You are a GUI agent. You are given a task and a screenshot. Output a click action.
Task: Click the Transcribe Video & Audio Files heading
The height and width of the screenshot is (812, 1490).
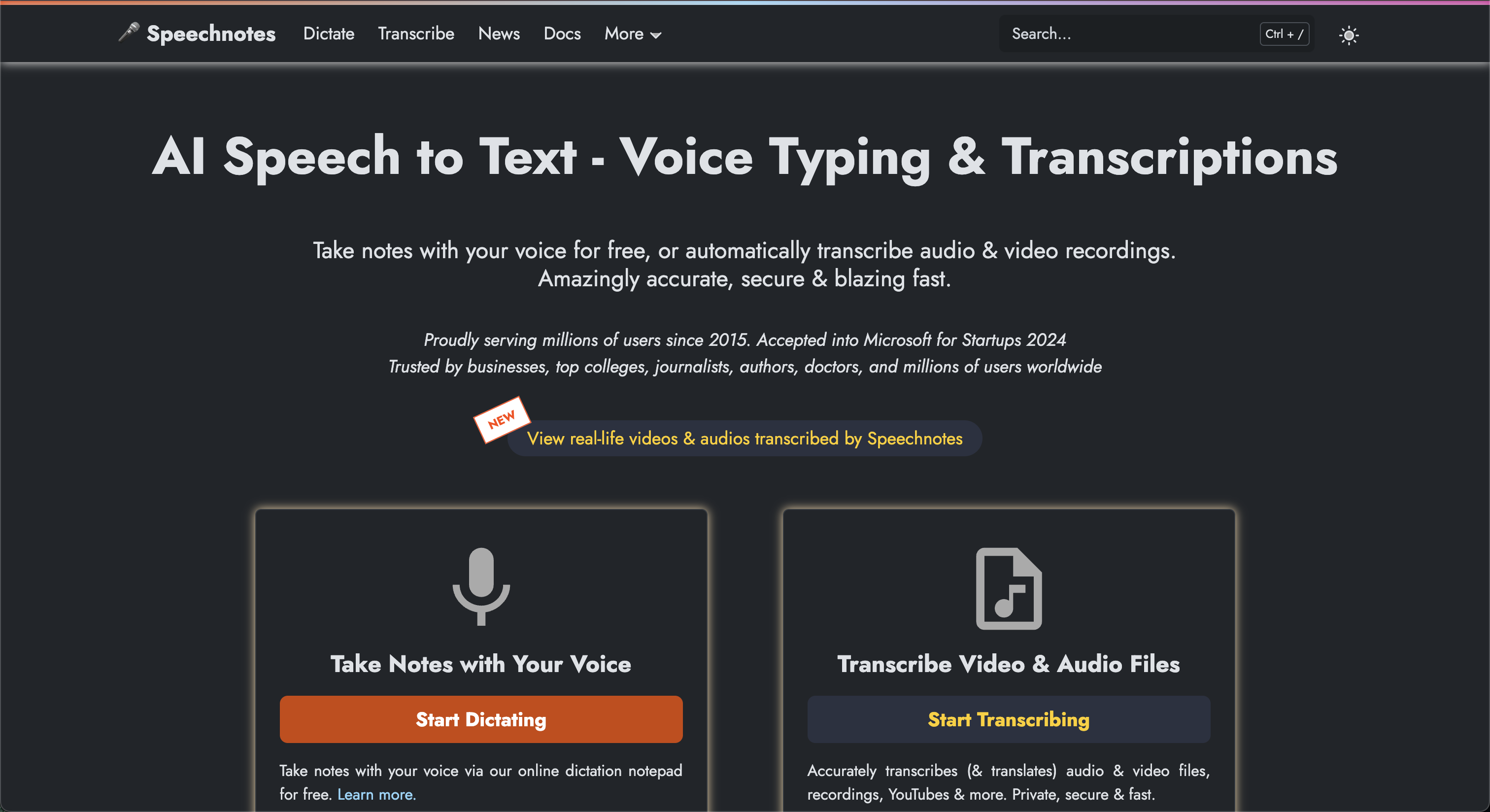(1008, 664)
